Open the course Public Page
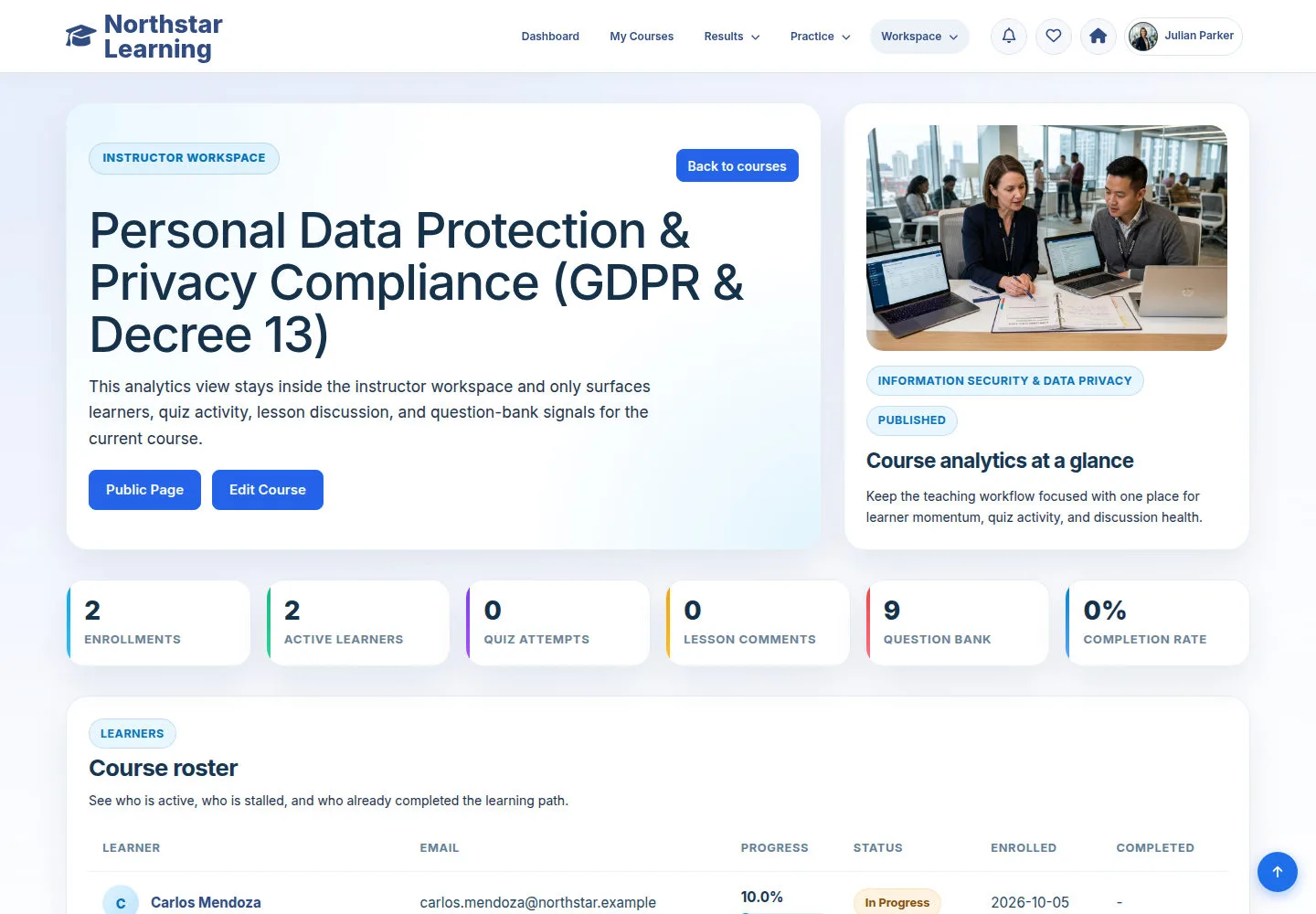This screenshot has height=914, width=1316. click(144, 490)
